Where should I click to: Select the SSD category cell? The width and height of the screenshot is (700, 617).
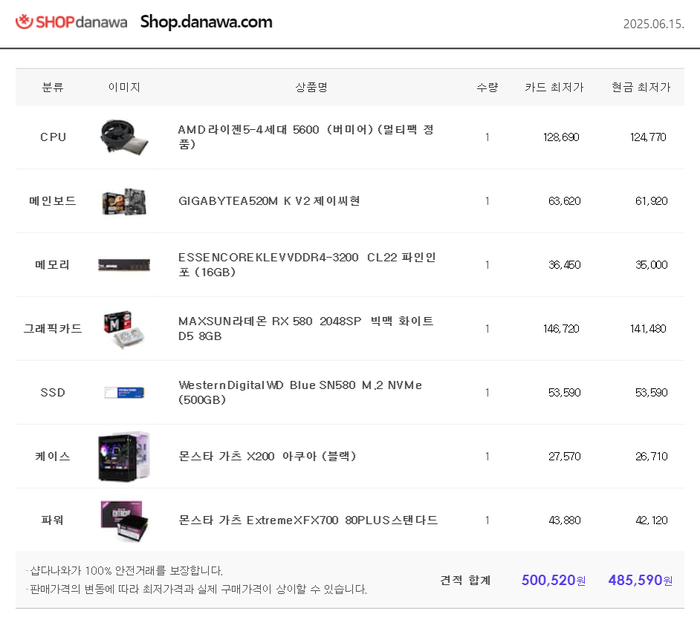click(53, 392)
